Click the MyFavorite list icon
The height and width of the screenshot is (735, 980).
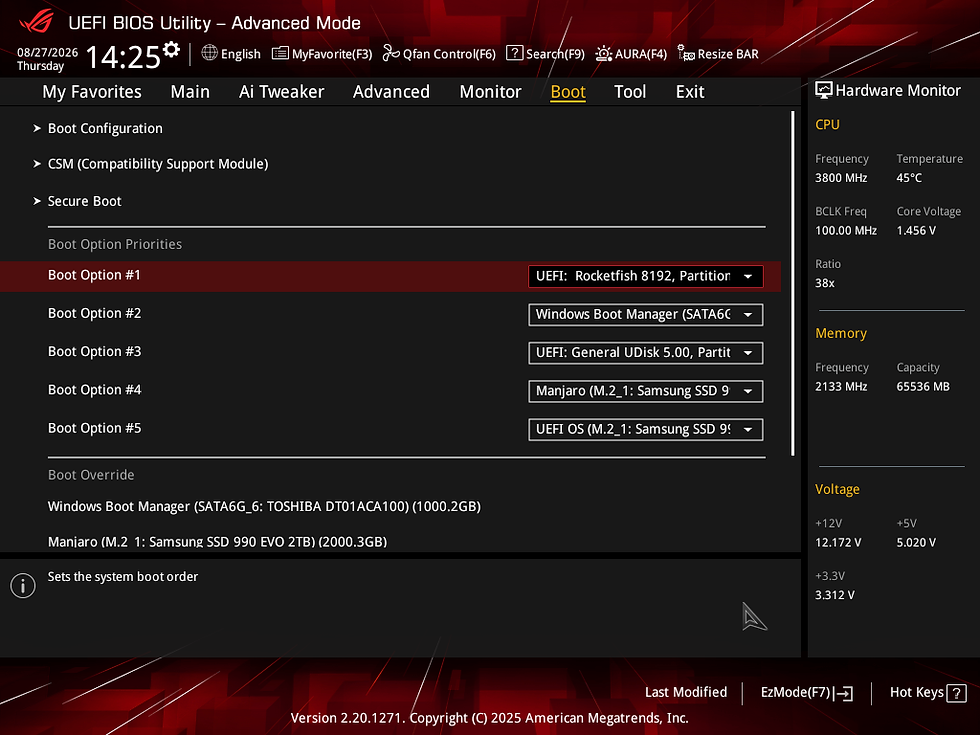tap(280, 54)
